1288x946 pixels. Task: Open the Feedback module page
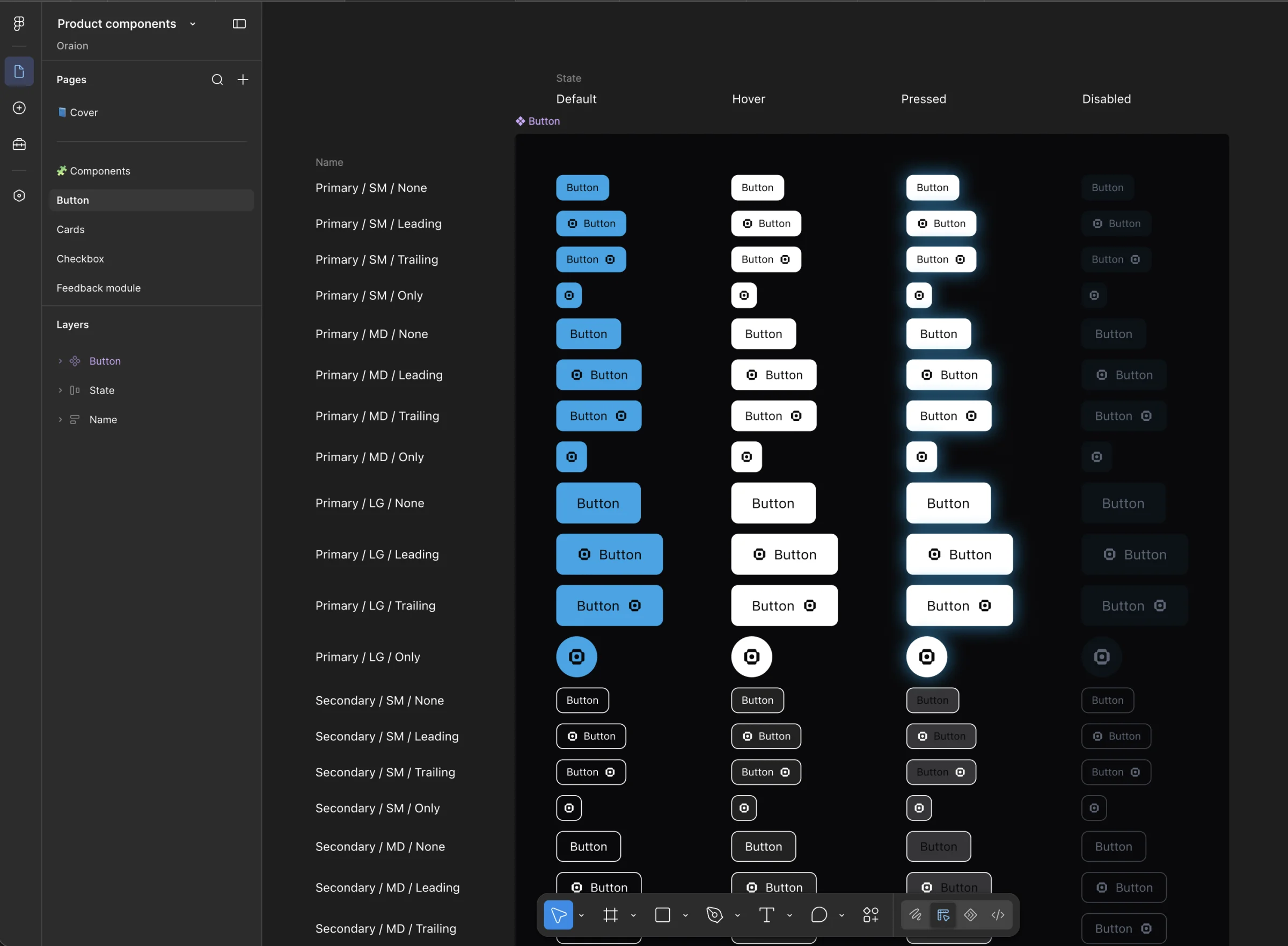(151, 287)
